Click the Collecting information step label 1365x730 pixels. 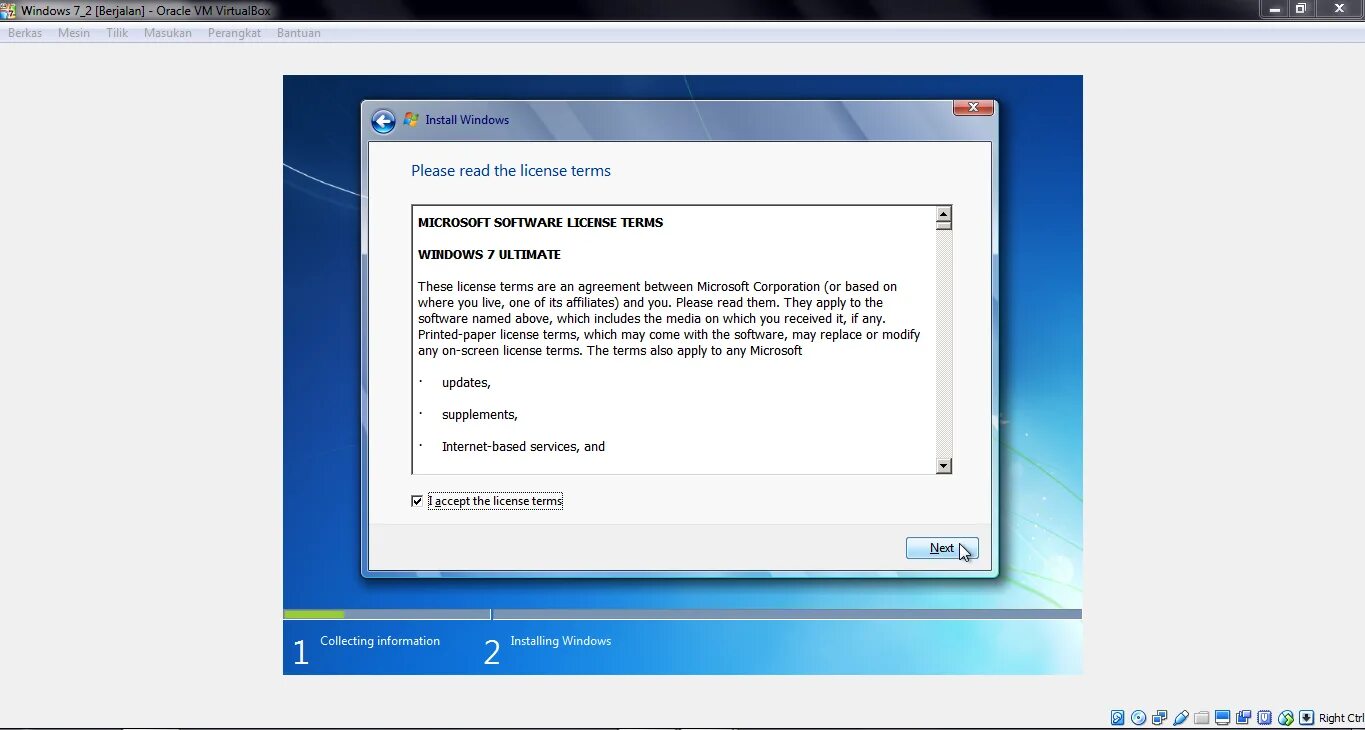pyautogui.click(x=380, y=641)
